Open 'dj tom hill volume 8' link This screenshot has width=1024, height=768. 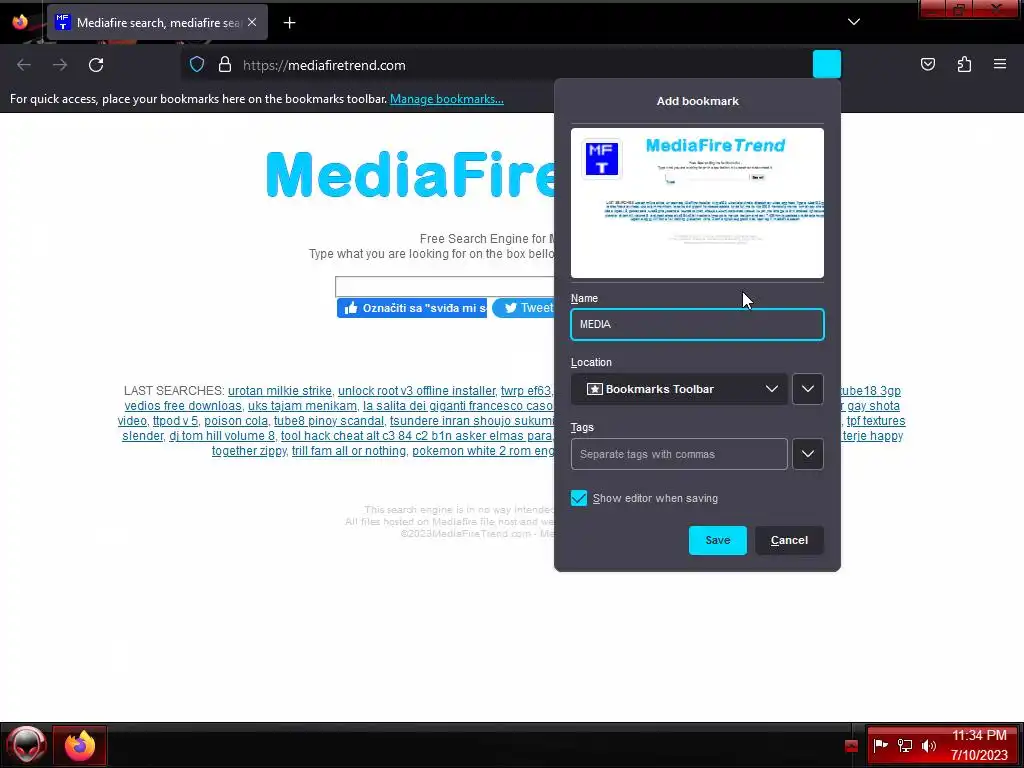(x=222, y=436)
